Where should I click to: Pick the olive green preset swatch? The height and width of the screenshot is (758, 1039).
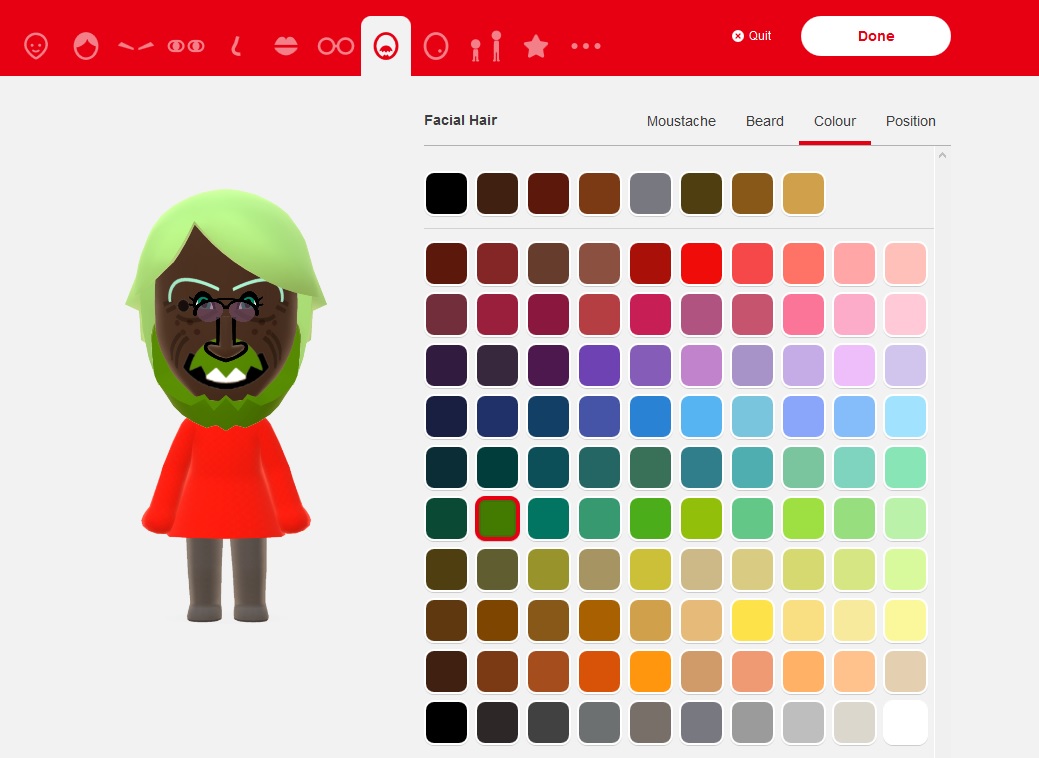[x=701, y=193]
